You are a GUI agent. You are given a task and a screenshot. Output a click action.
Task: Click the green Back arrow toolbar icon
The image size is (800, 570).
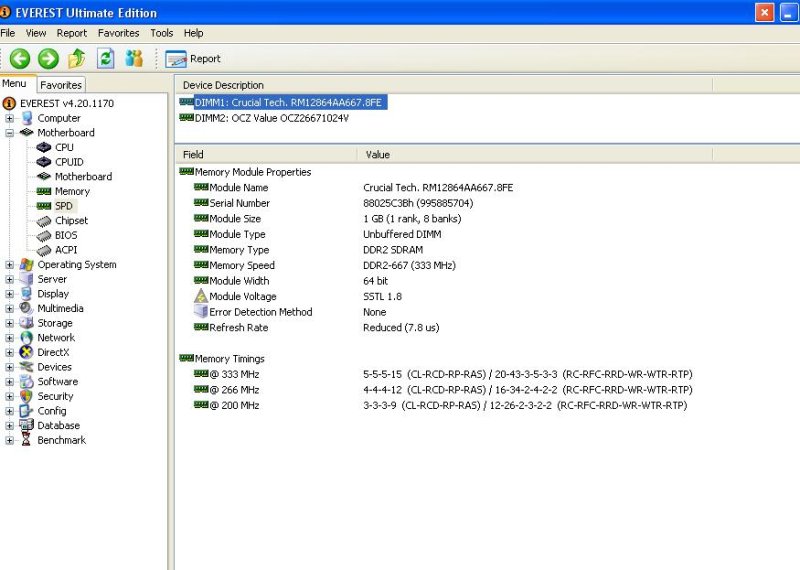coord(20,59)
